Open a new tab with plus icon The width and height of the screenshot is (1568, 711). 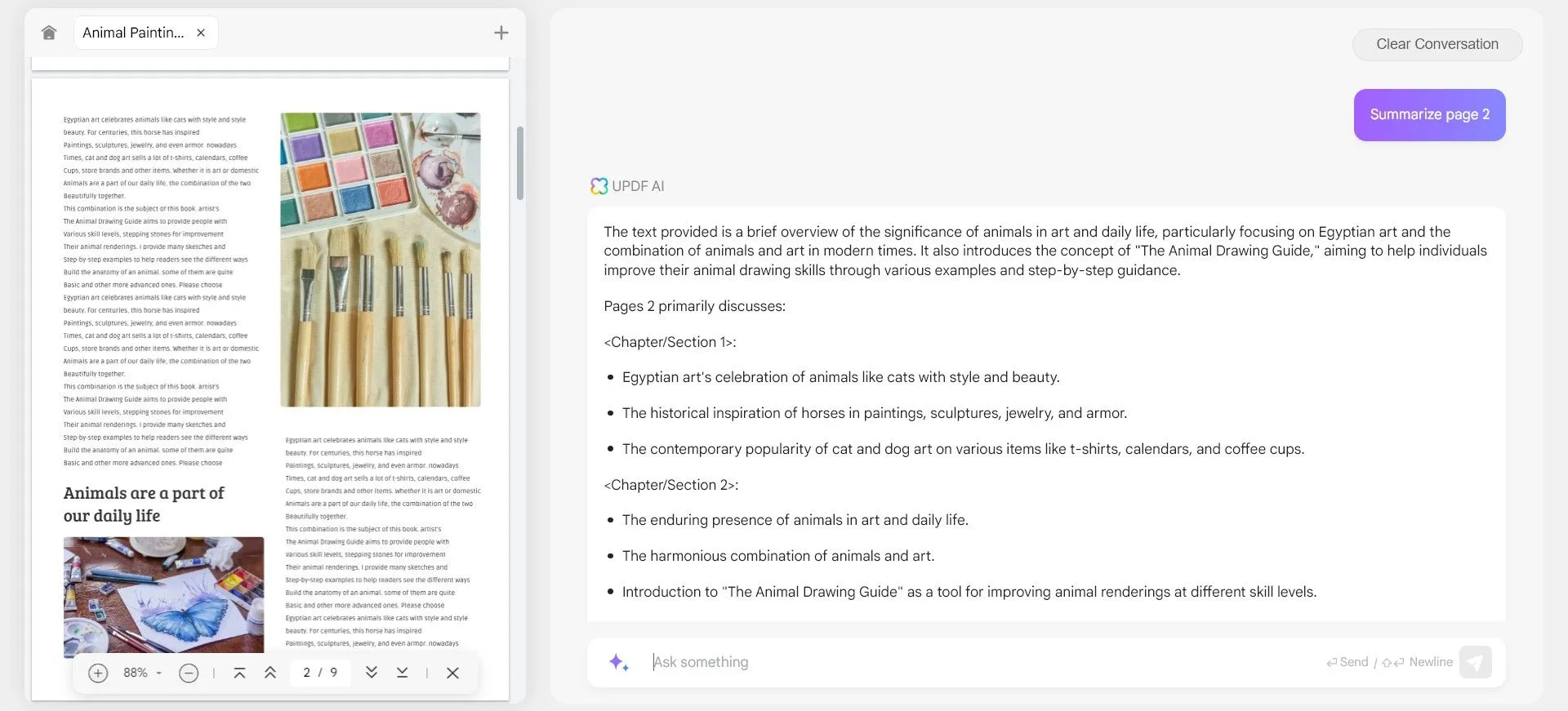(x=501, y=33)
